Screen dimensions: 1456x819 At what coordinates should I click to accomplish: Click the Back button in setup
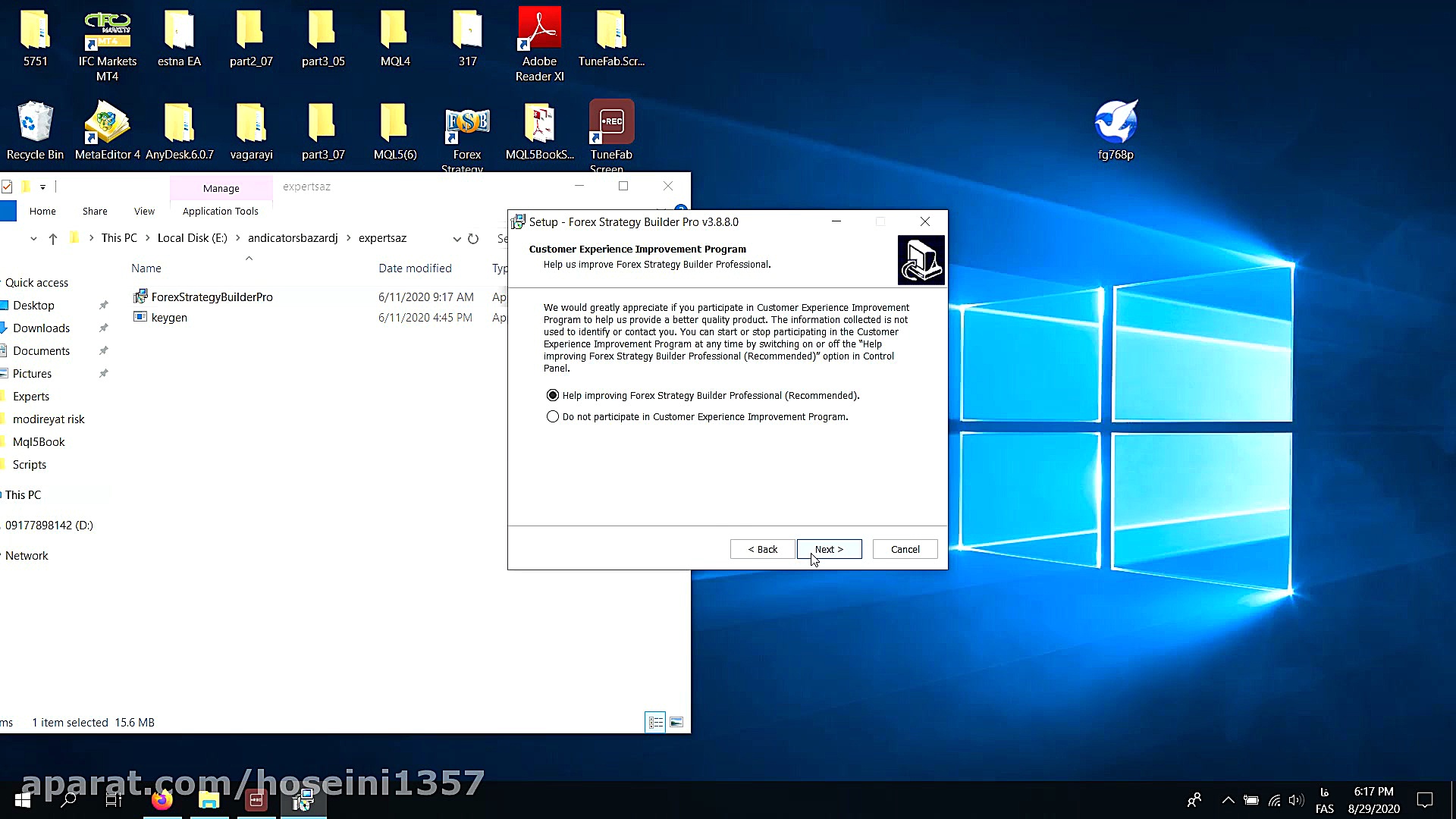click(x=762, y=549)
